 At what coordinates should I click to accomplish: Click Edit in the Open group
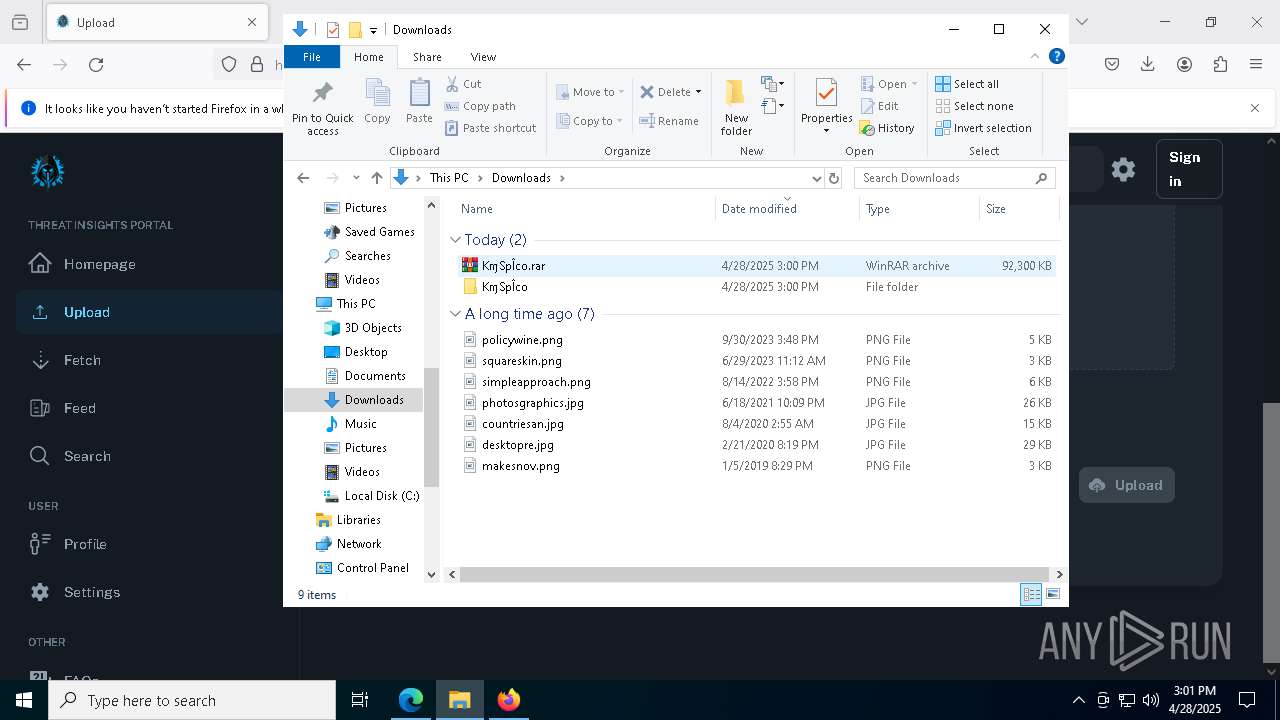(879, 106)
